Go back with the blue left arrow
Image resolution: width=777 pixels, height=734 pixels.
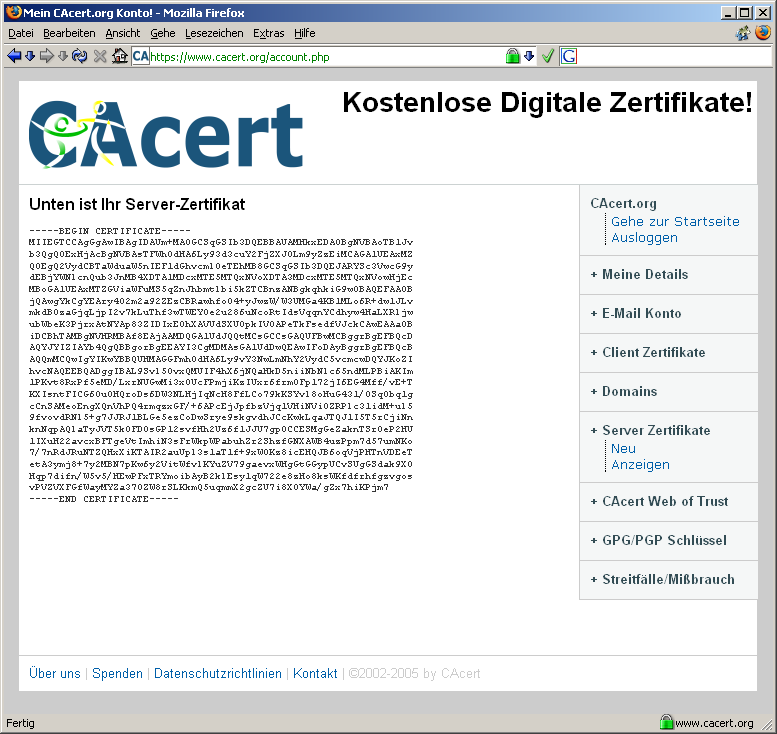tap(14, 56)
